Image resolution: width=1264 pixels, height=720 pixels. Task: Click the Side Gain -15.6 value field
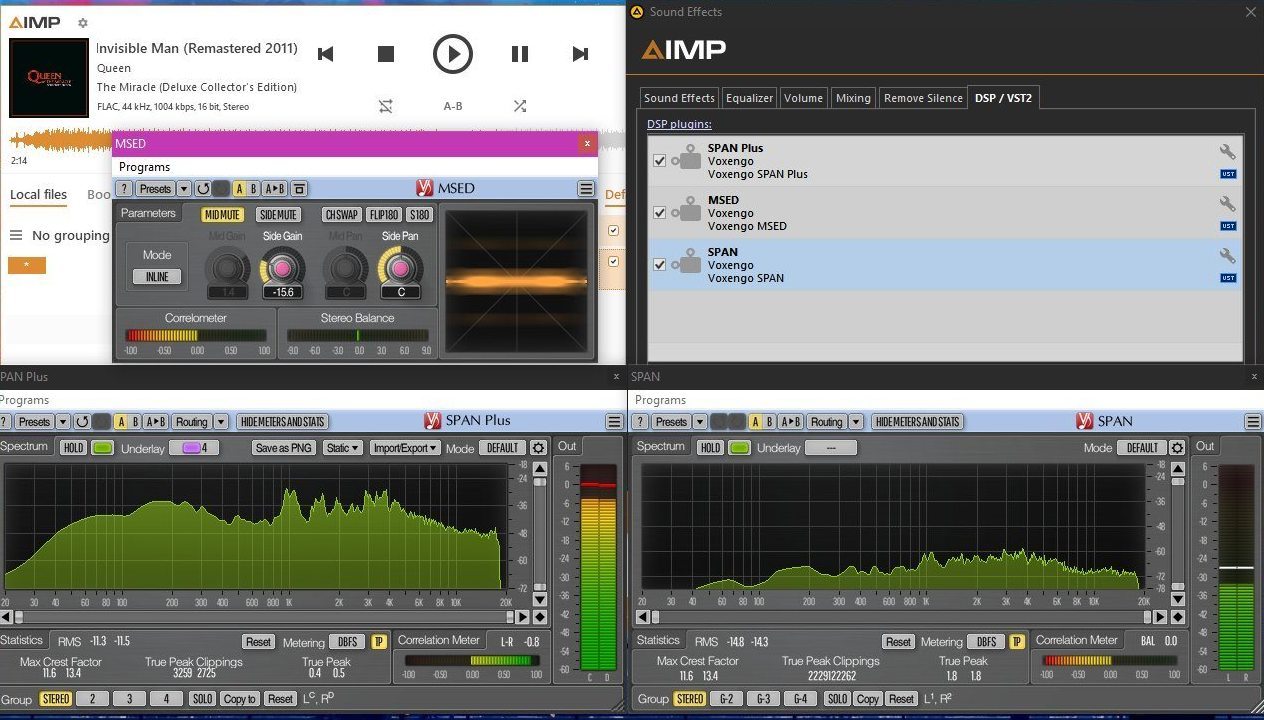pos(282,292)
